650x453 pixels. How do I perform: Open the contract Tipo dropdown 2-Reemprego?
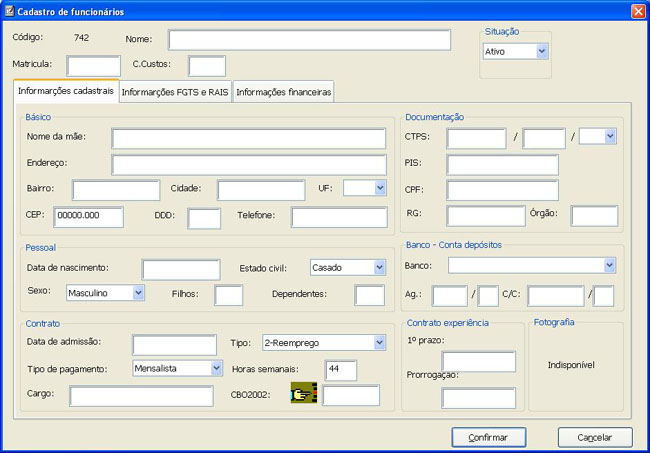379,343
